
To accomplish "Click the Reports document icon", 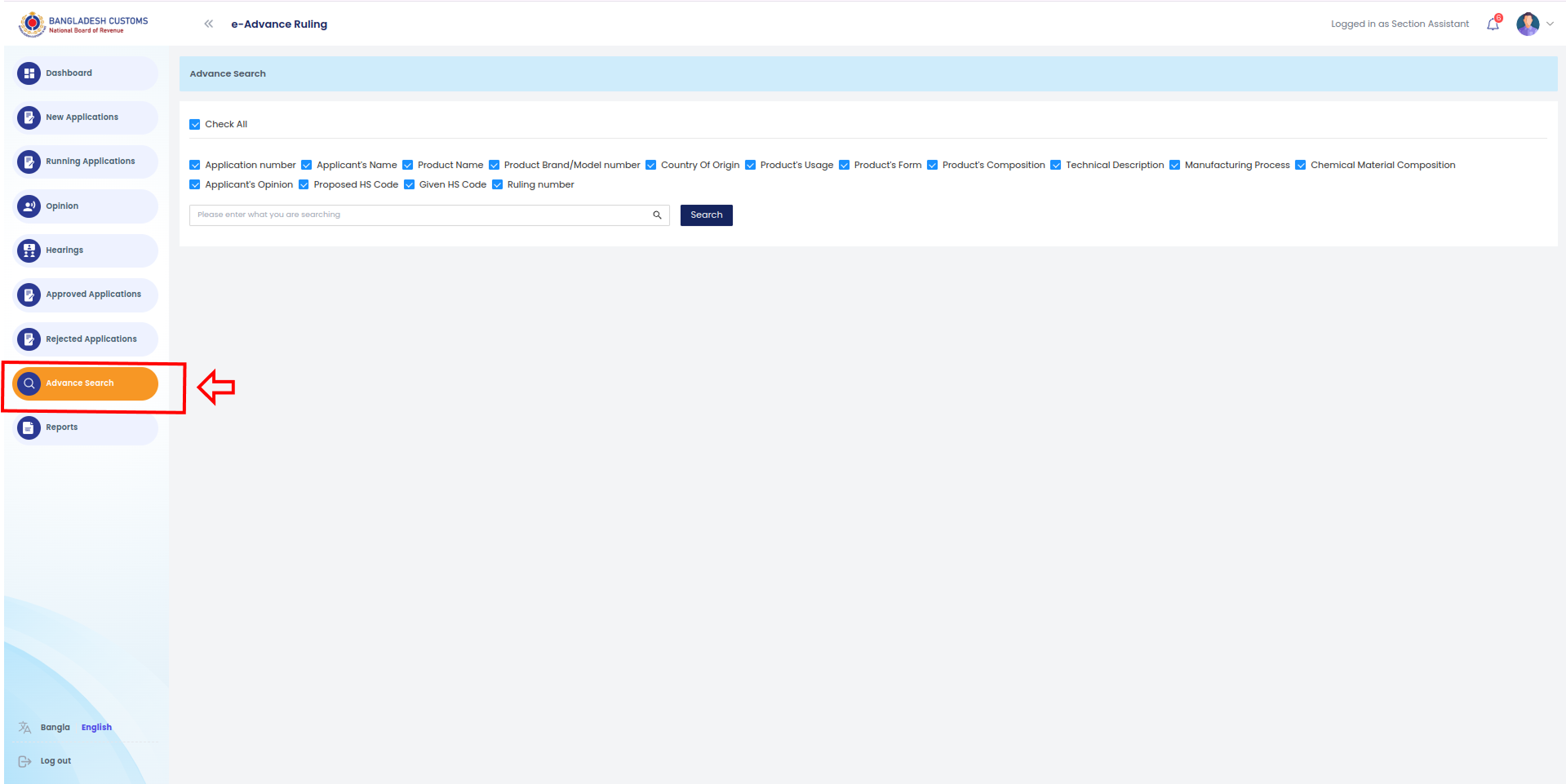I will click(29, 427).
